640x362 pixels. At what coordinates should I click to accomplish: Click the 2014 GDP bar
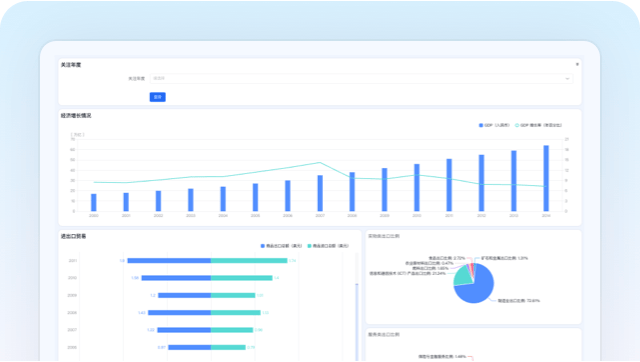(546, 178)
